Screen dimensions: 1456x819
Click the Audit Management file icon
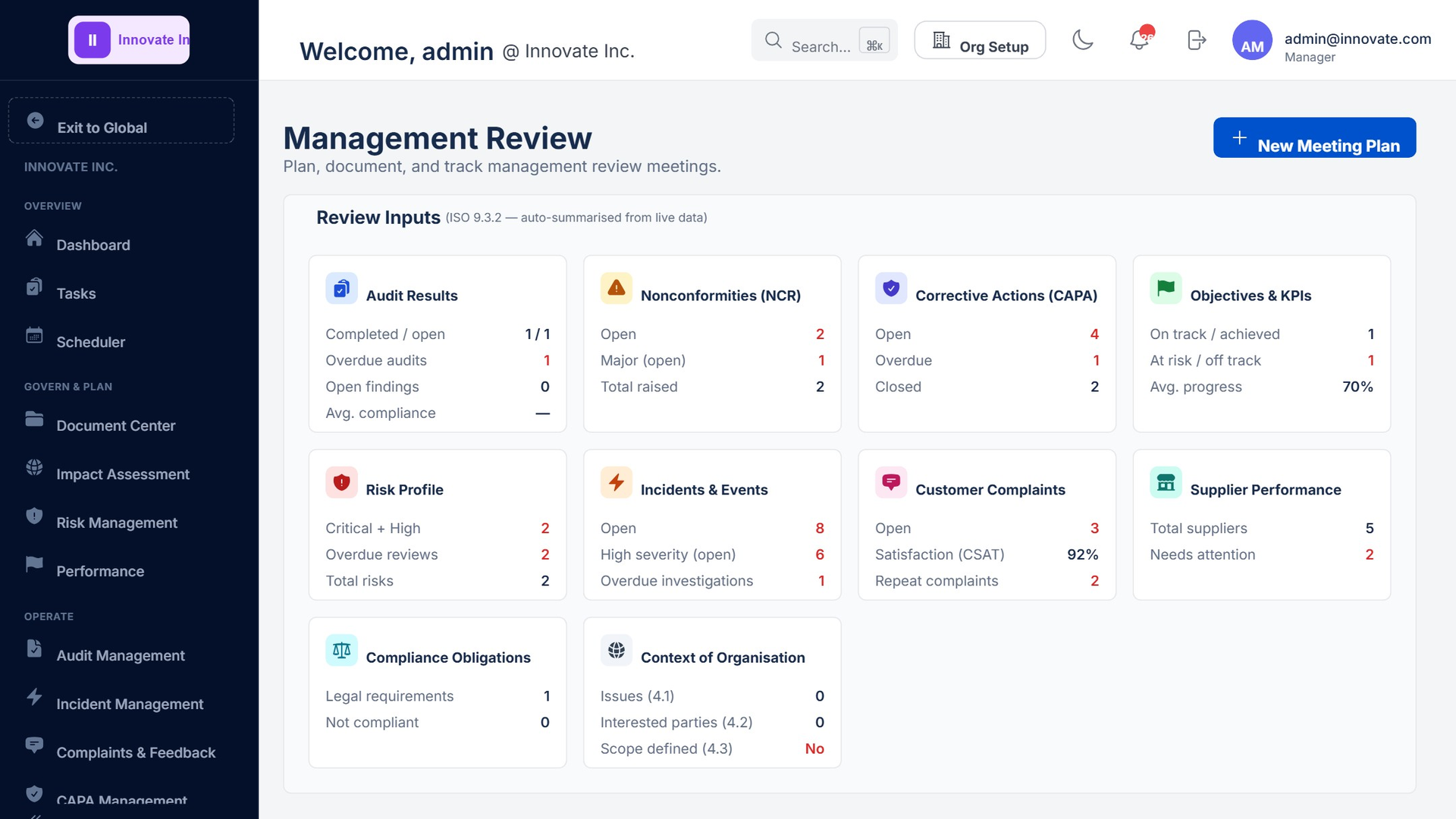coord(34,648)
